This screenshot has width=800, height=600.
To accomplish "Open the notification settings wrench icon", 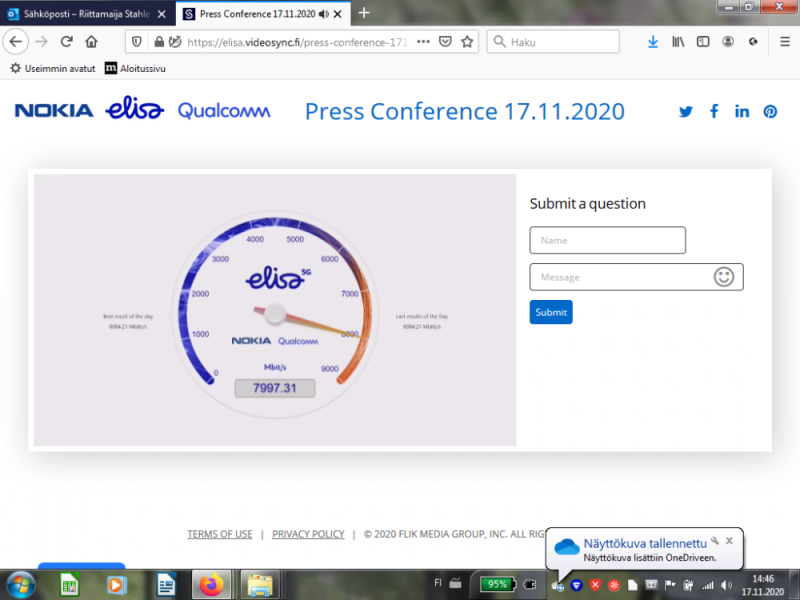I will click(x=715, y=541).
